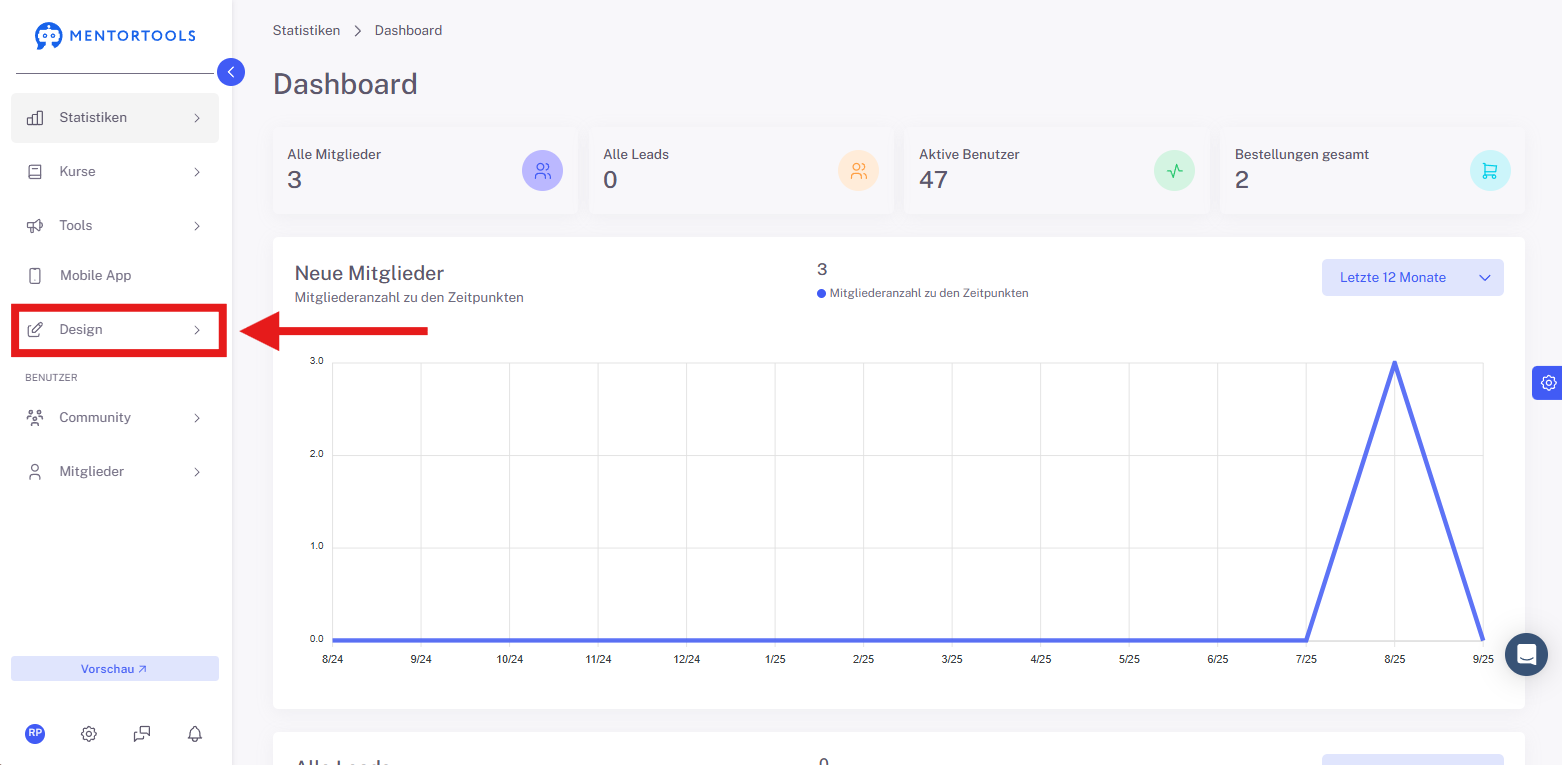Screen dimensions: 1562x765
Task: Open the Mobile App menu item
Action: (x=115, y=276)
